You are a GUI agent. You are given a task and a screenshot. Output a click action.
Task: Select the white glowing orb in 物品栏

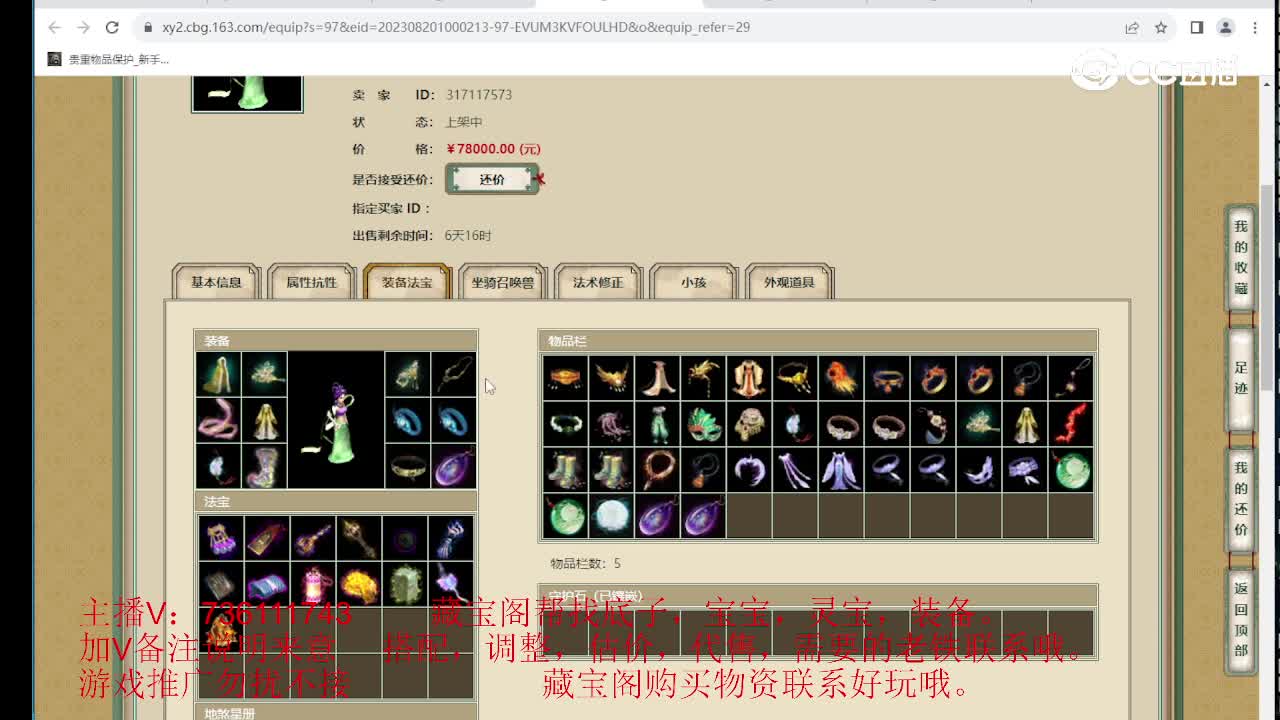click(611, 517)
